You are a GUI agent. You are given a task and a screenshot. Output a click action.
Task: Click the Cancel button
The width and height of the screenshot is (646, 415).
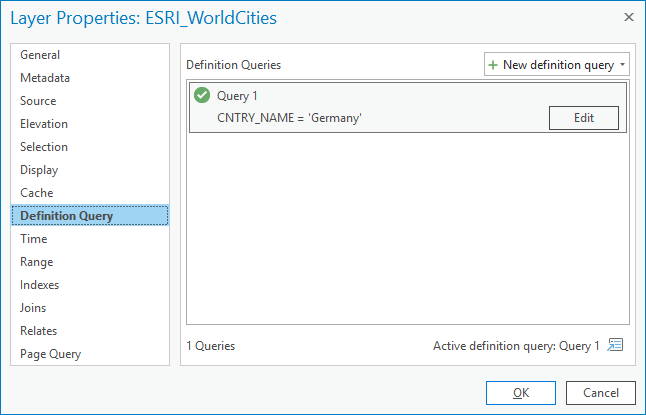(x=601, y=393)
